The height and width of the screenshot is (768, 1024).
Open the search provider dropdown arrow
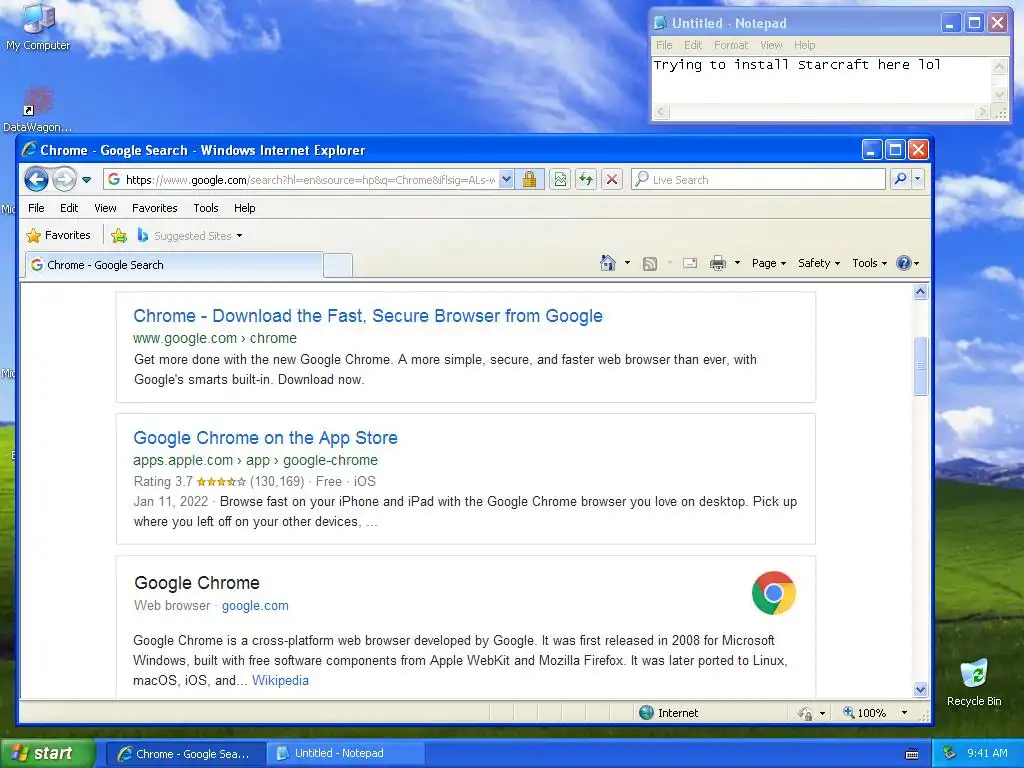click(x=918, y=179)
